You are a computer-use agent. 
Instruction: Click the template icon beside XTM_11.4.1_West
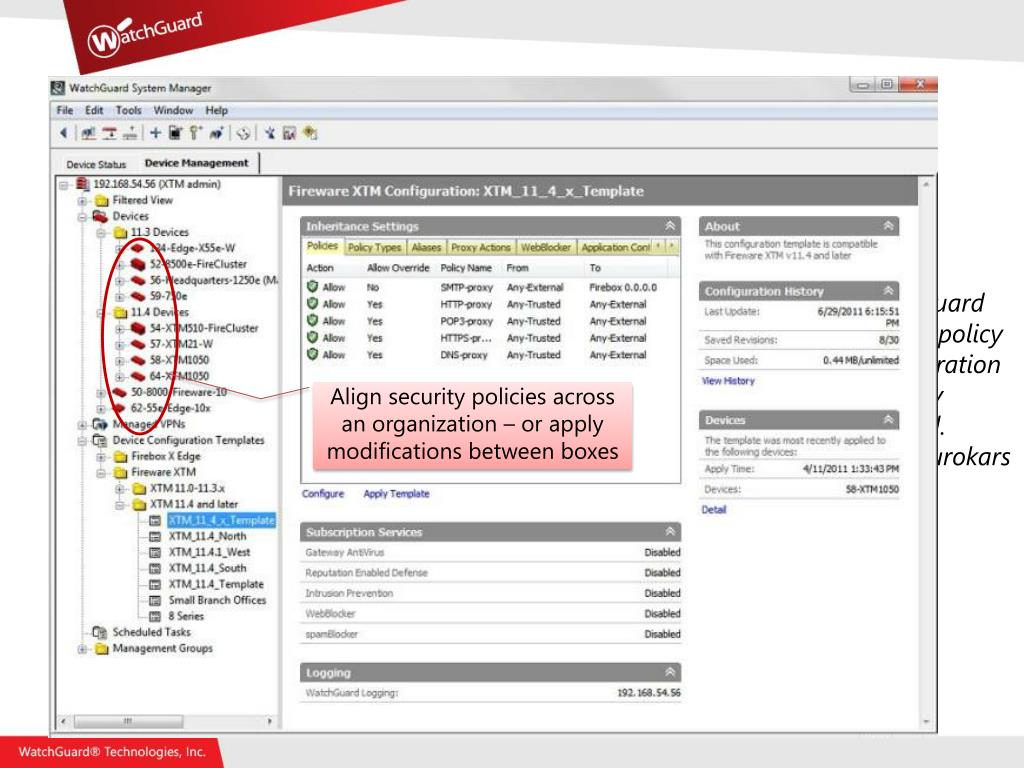click(155, 552)
